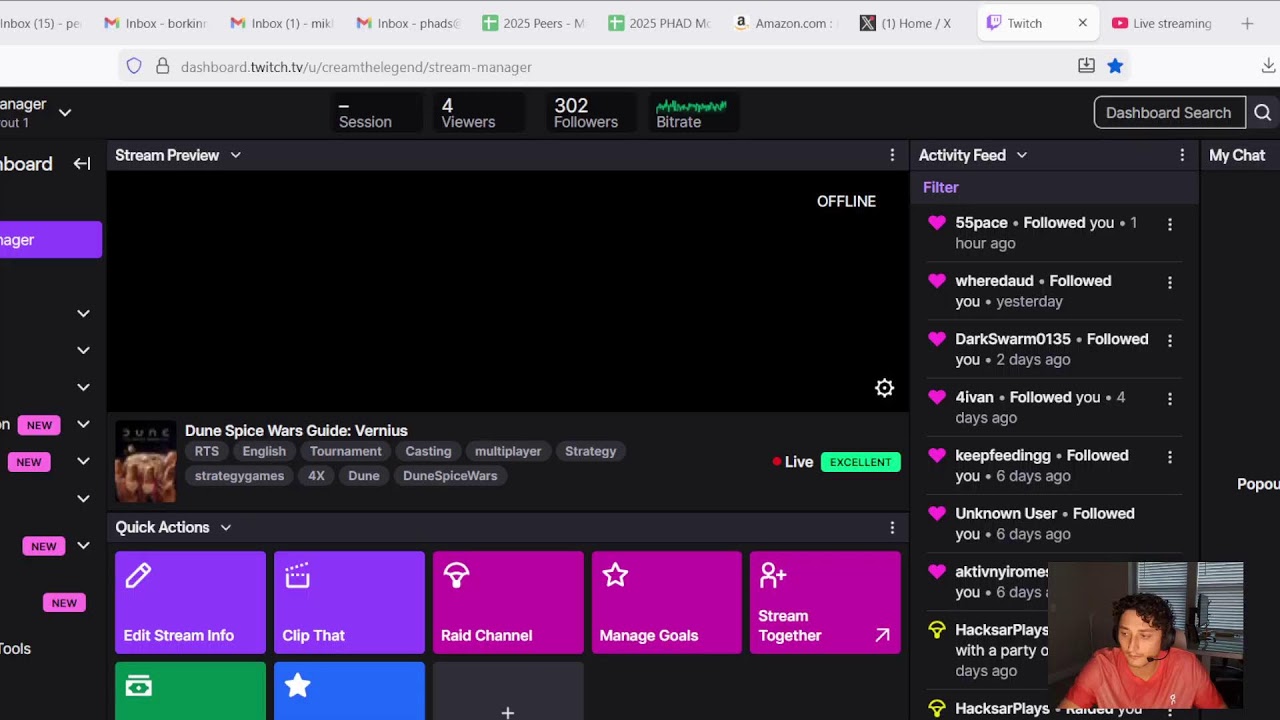Open Quick Actions panel options (three dots)
The width and height of the screenshot is (1280, 720).
click(x=892, y=527)
